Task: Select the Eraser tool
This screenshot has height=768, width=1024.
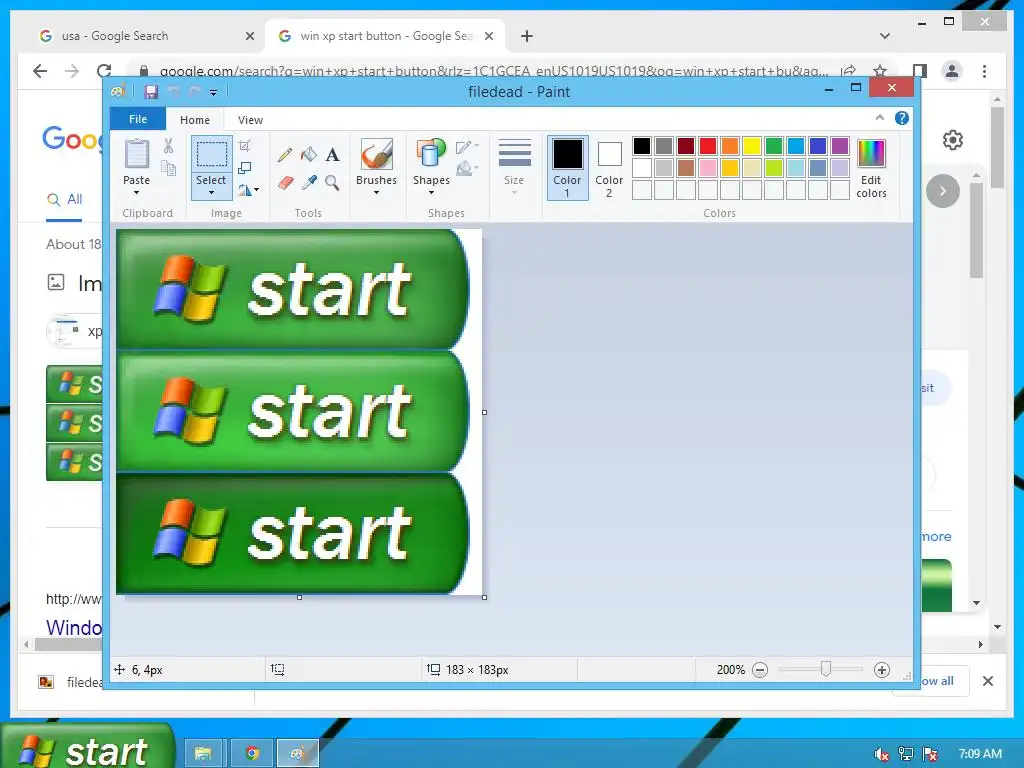Action: pos(285,182)
